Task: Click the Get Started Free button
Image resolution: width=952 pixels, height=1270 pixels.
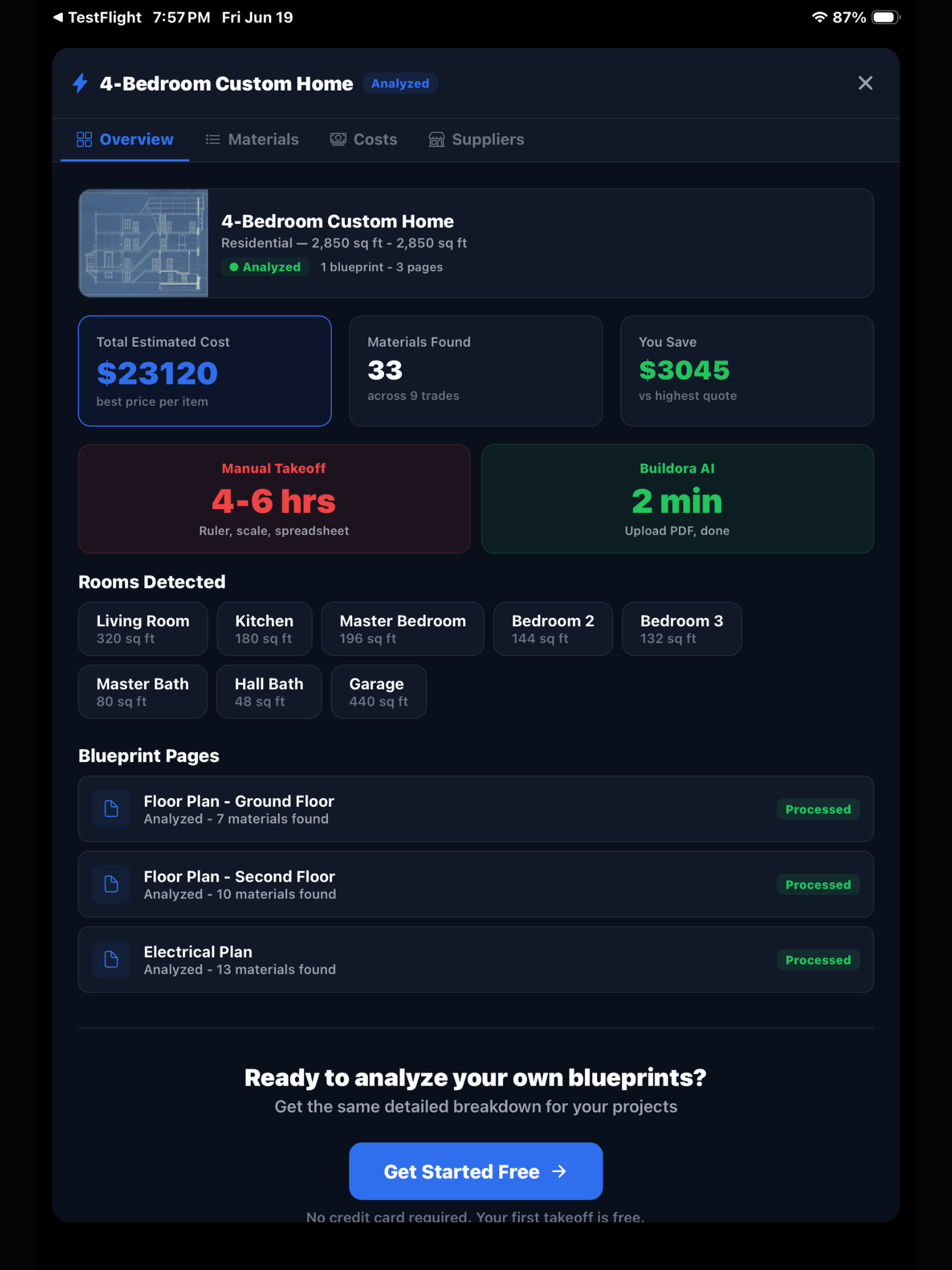Action: tap(476, 1171)
